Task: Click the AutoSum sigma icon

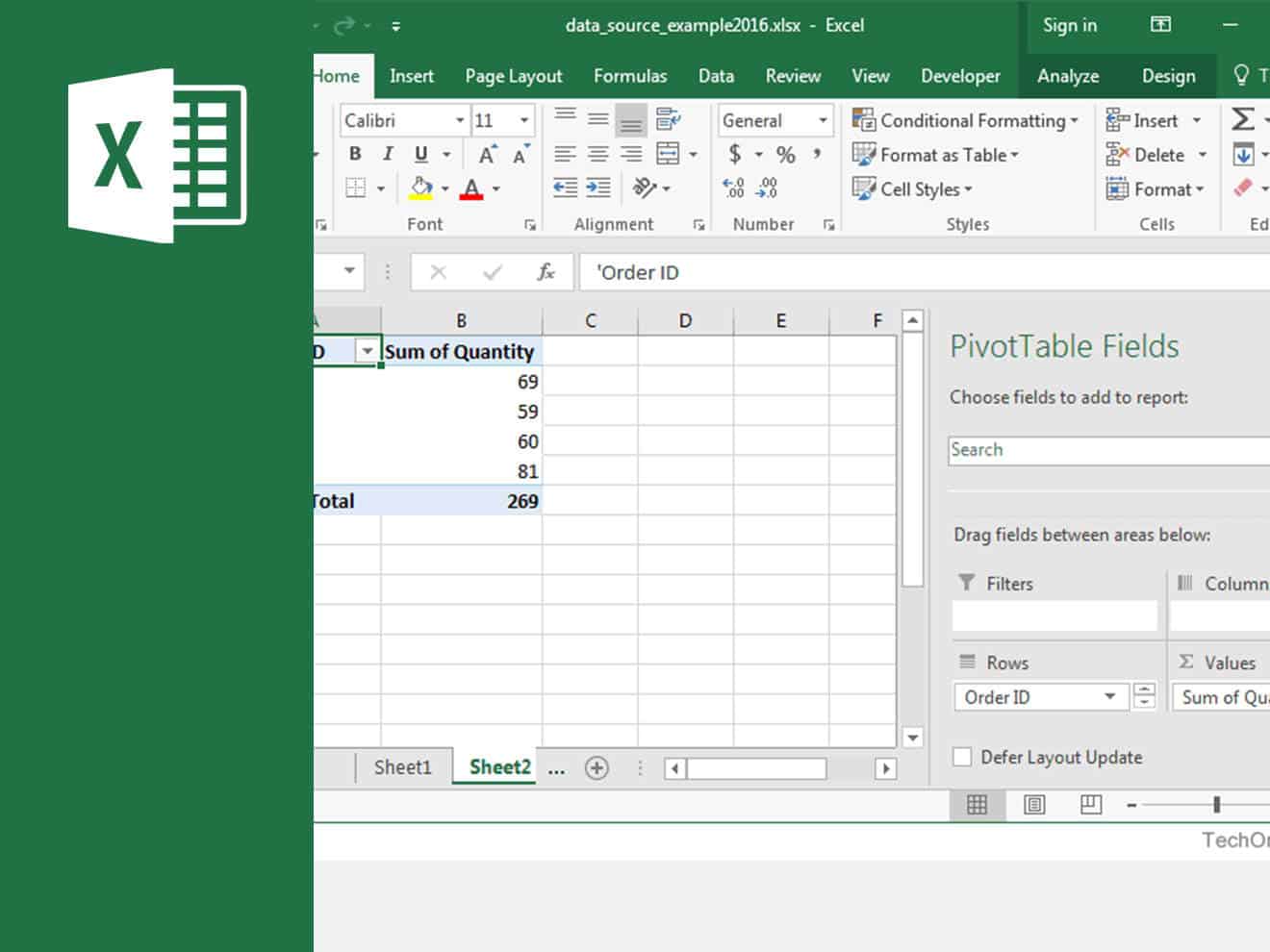Action: pyautogui.click(x=1244, y=119)
